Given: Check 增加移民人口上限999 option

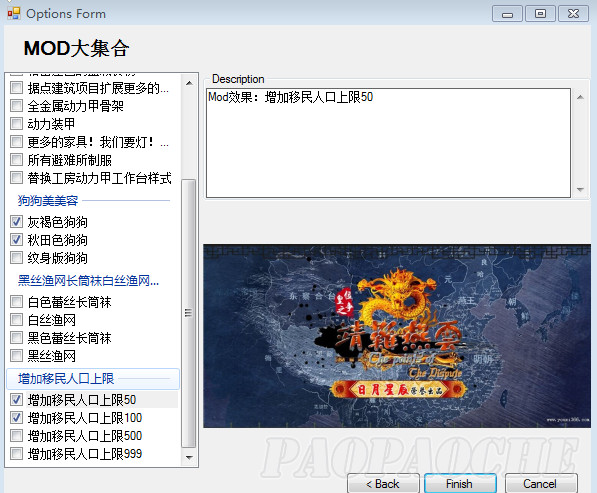Looking at the screenshot, I should [16, 453].
